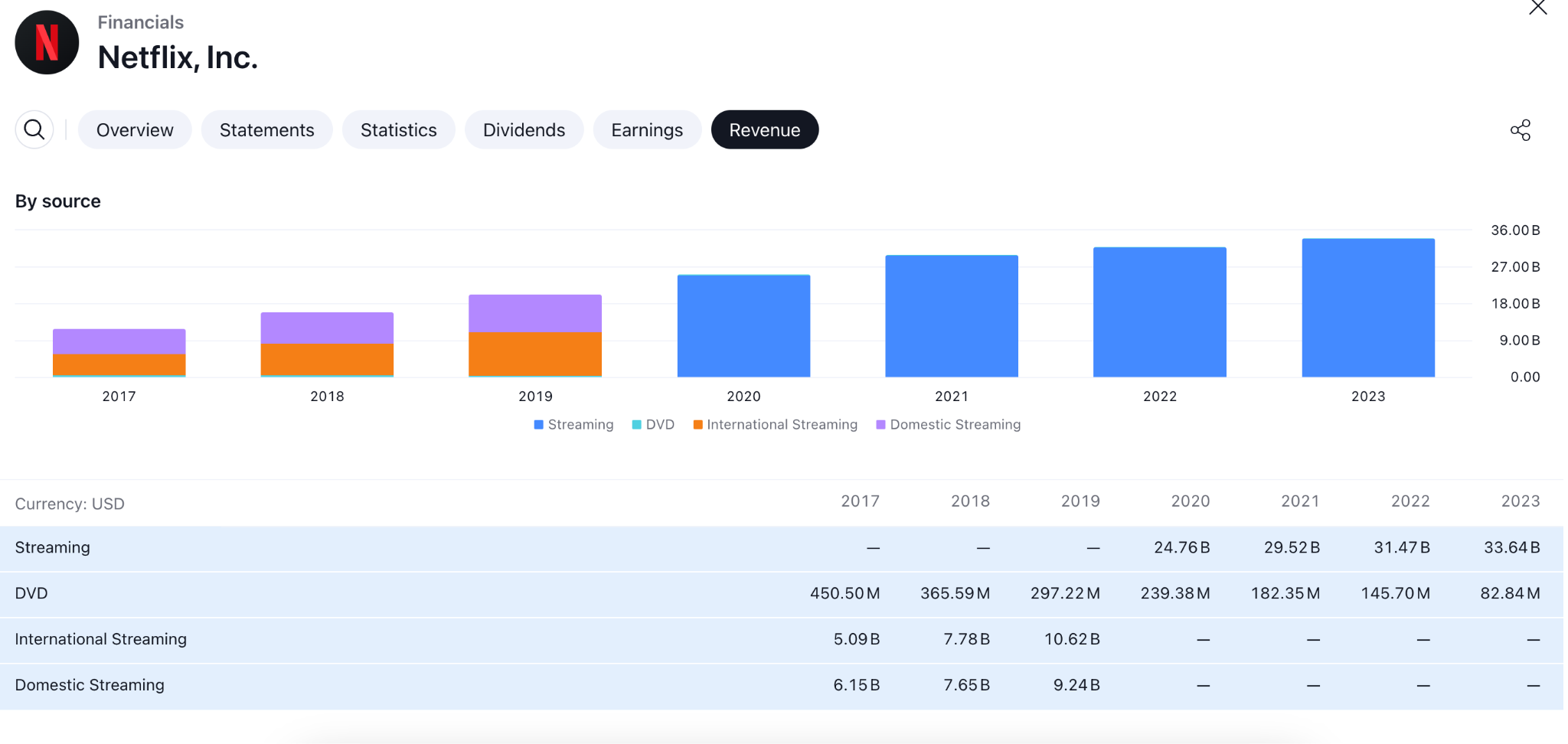Click the 18.00 B axis label
Image resolution: width=1568 pixels, height=744 pixels.
click(x=1515, y=304)
